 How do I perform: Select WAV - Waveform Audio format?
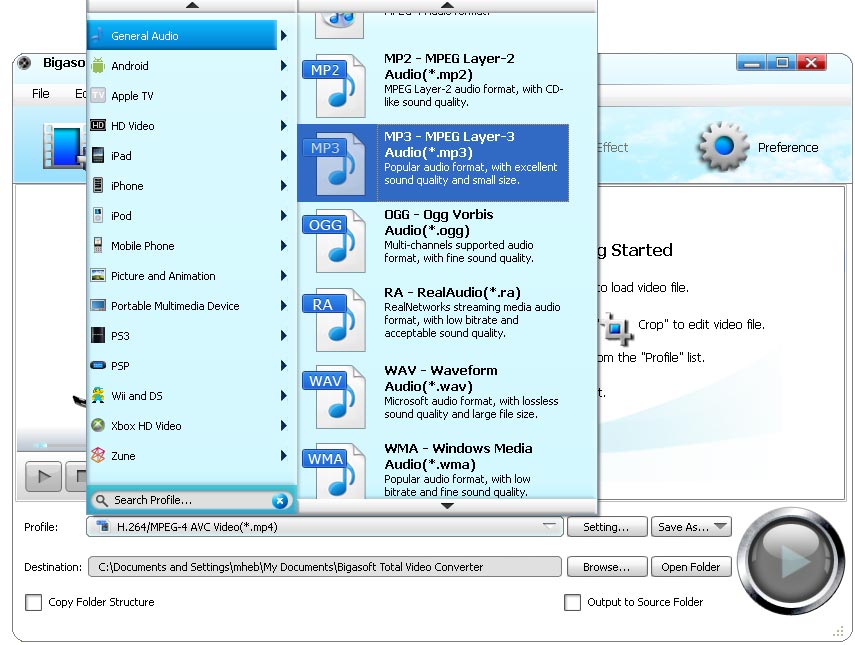(433, 397)
